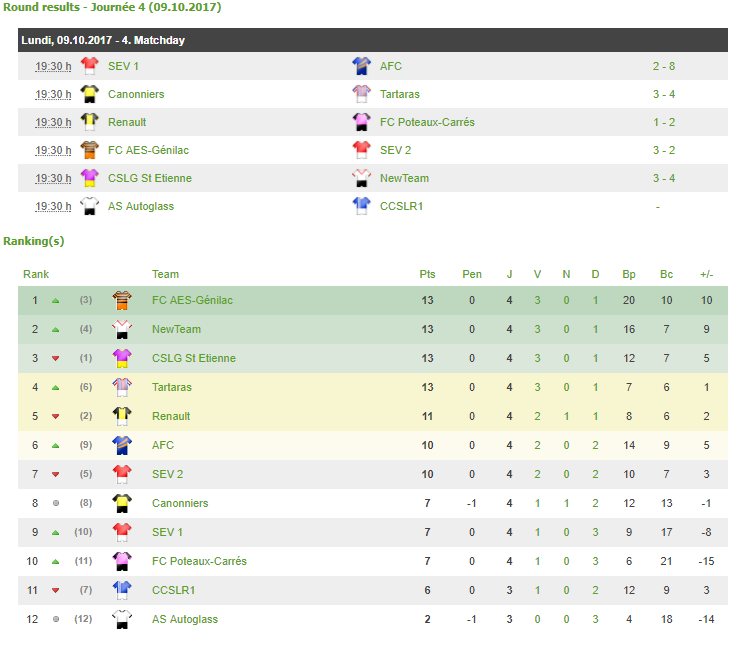The height and width of the screenshot is (652, 737).
Task: Click AS Autoglass white jersey in ranking
Action: pyautogui.click(x=122, y=620)
